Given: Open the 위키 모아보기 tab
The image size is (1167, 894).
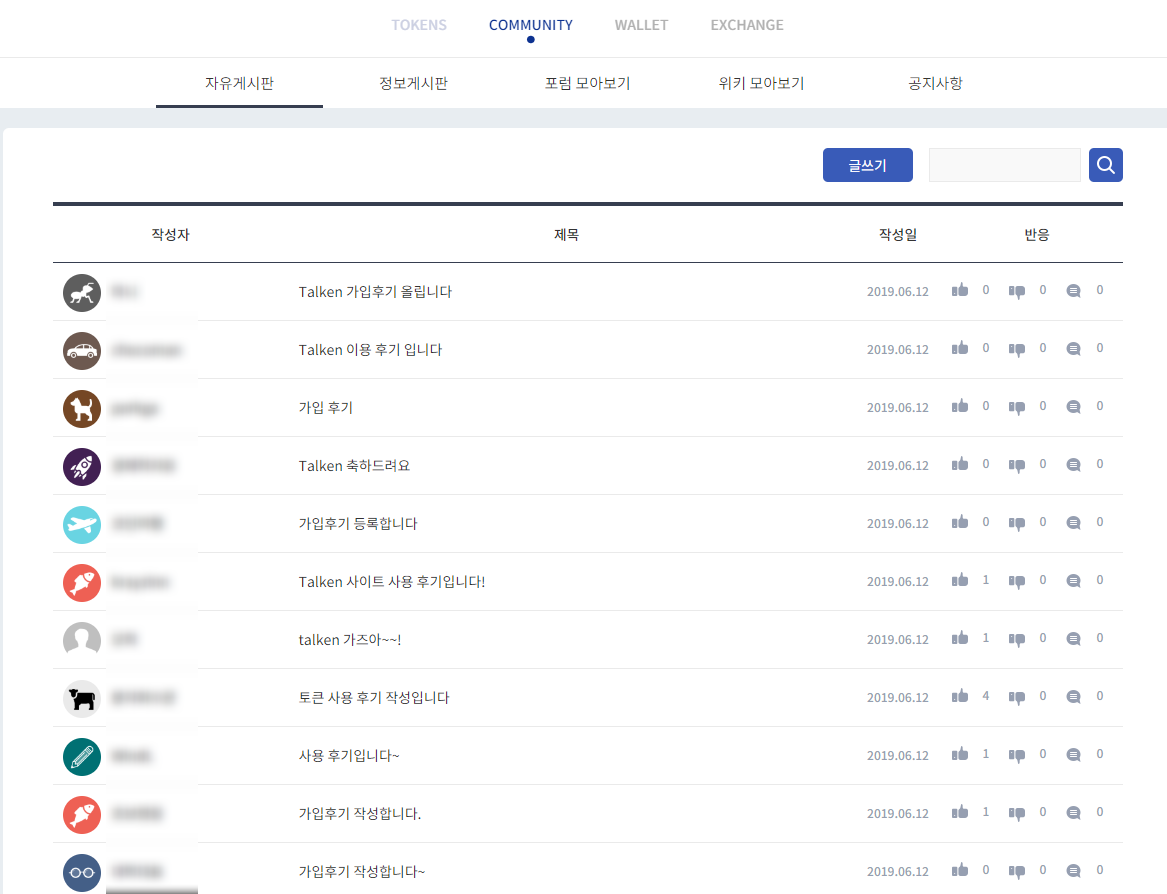Looking at the screenshot, I should click(761, 83).
